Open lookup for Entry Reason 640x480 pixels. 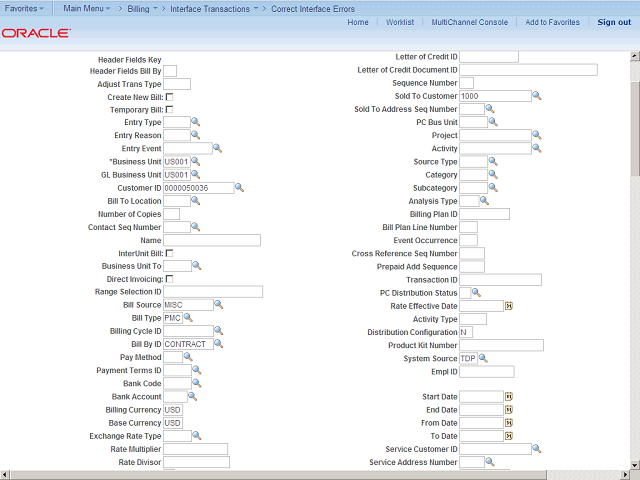pos(196,135)
